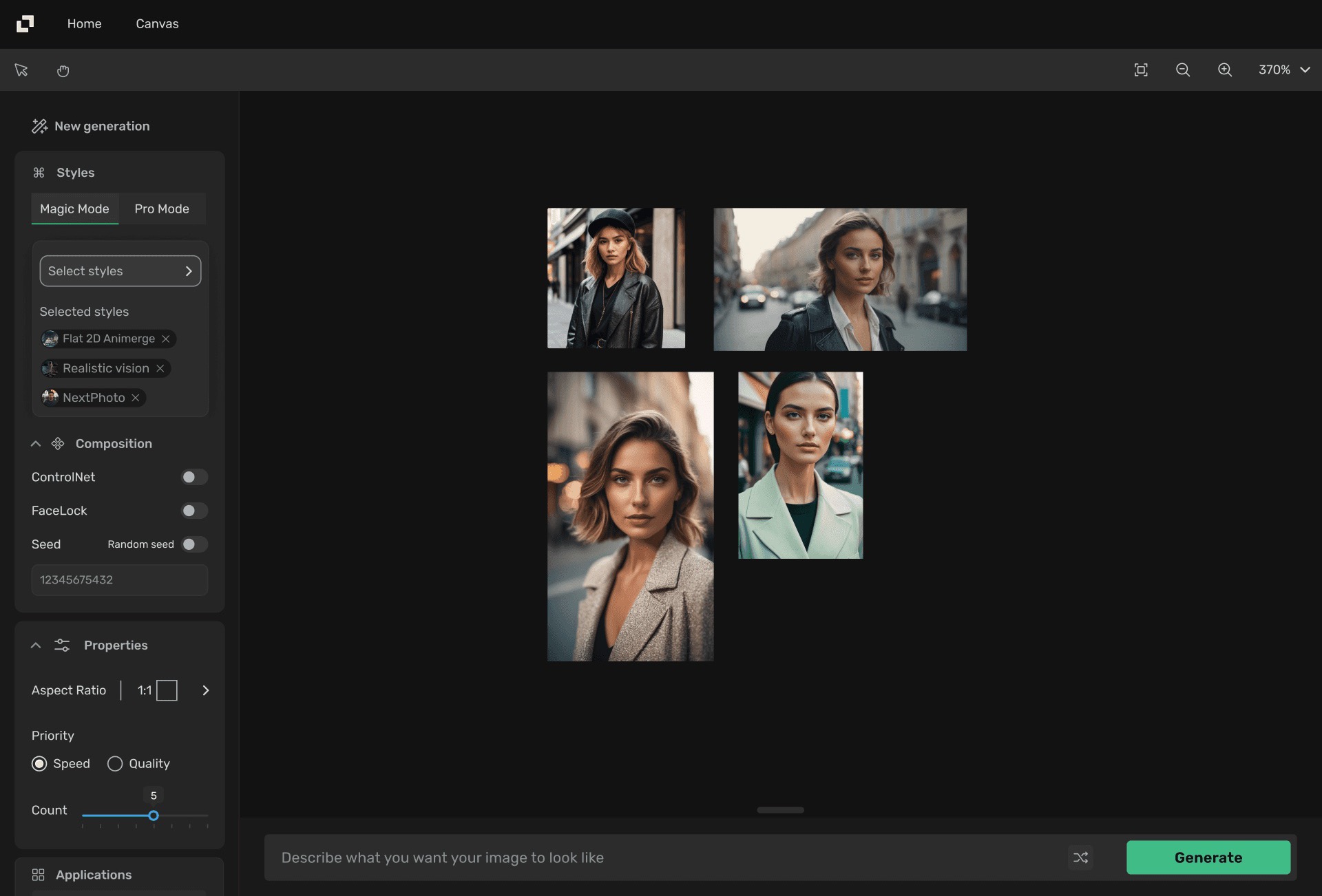This screenshot has height=896, width=1322.
Task: Click the Count value 5 tooltip
Action: tap(154, 796)
